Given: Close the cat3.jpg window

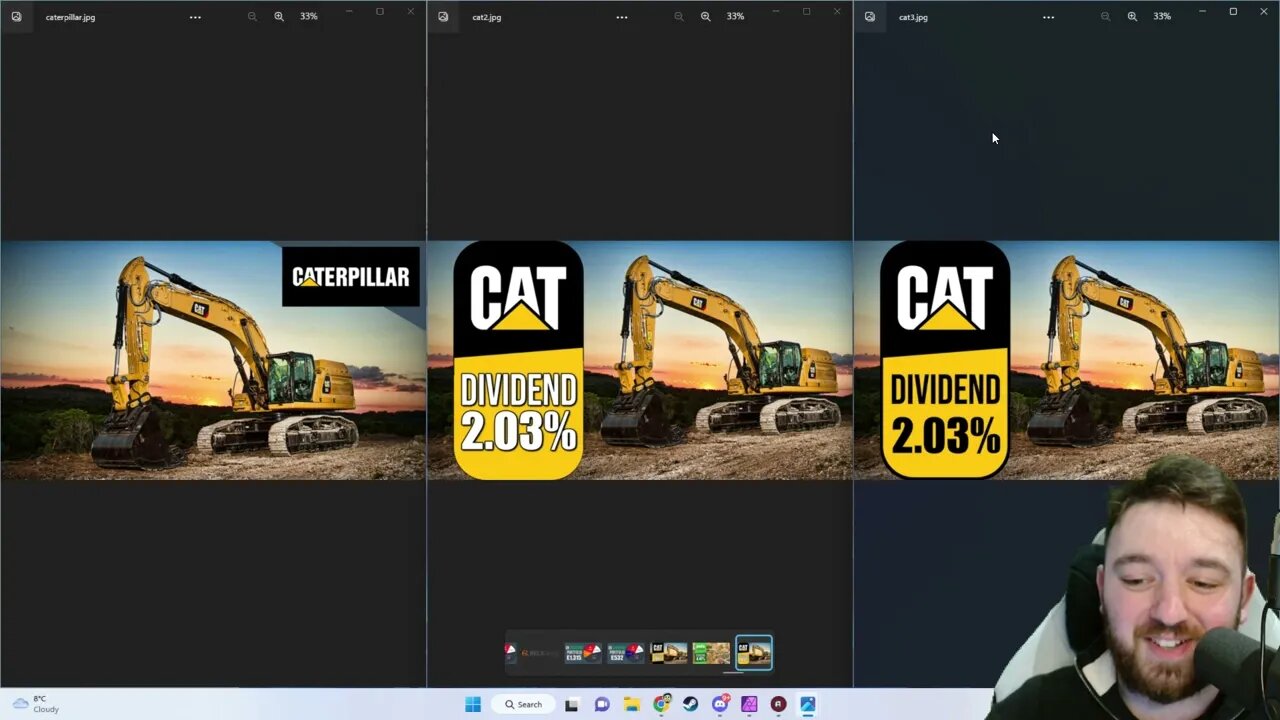Looking at the screenshot, I should coord(1264,11).
